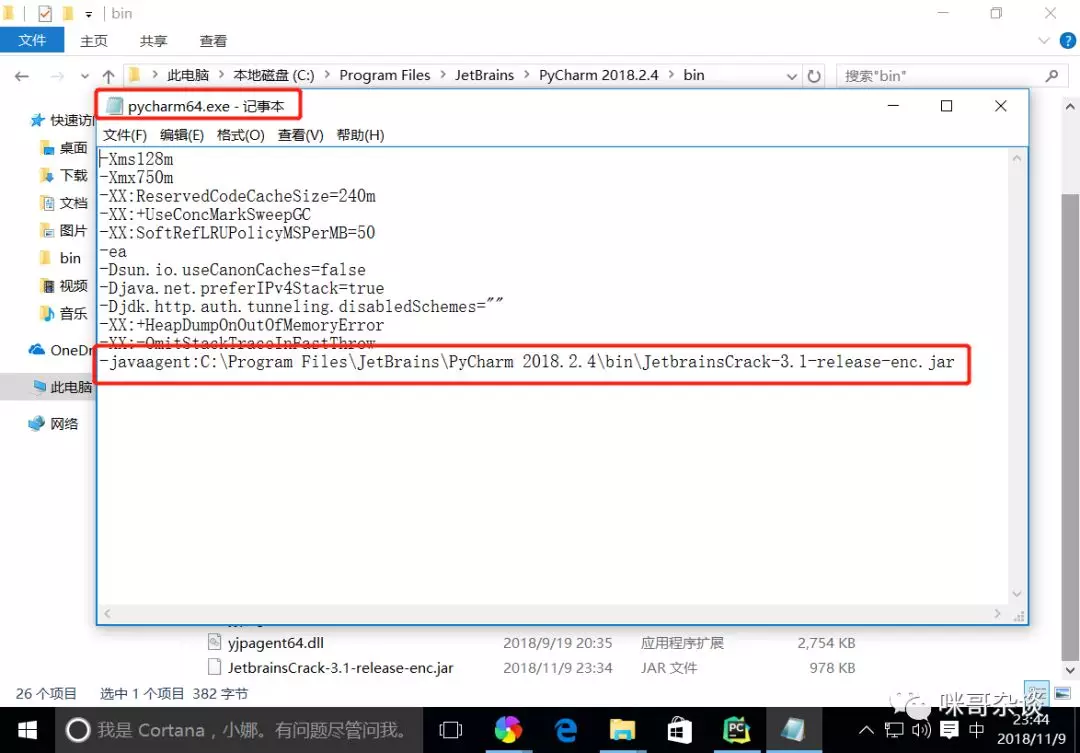1080x753 pixels.
Task: Open 视频 in navigation pane
Action: pos(64,285)
